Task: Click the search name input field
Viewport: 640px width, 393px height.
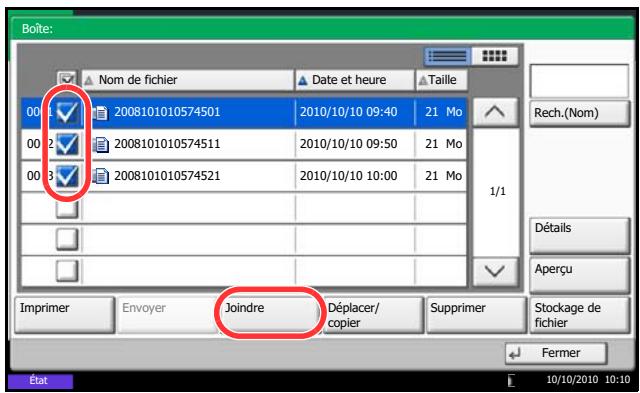Action: 579,81
